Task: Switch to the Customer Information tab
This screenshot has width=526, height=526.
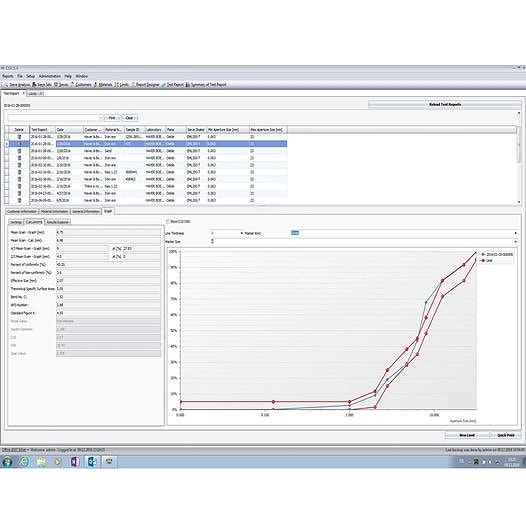Action: point(22,211)
